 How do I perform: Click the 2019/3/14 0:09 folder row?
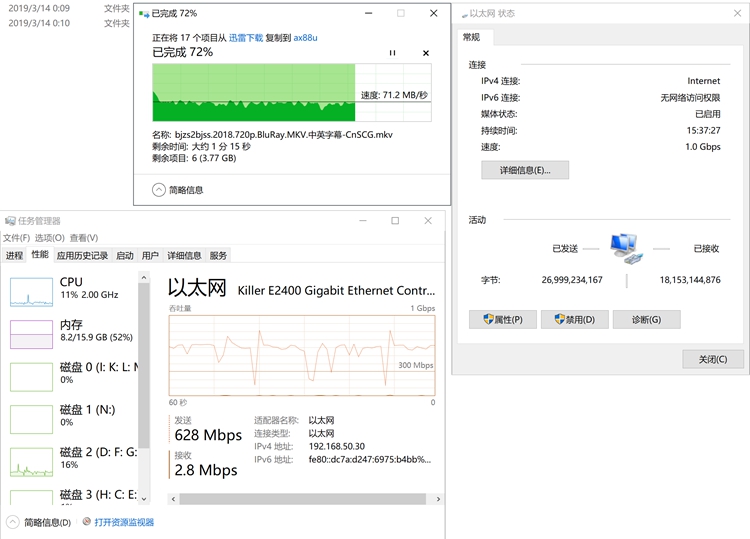69,9
